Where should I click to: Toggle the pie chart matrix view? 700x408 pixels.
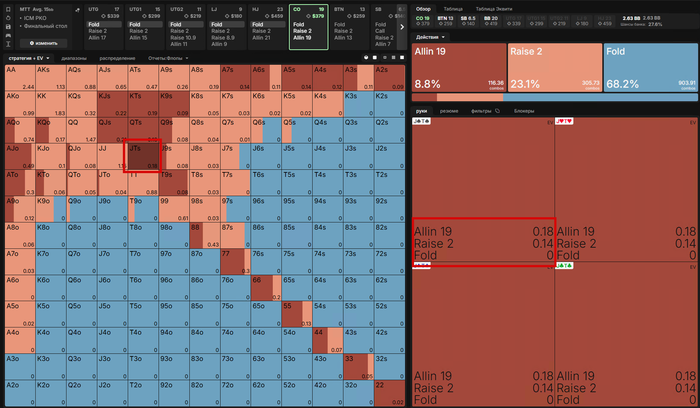366,58
